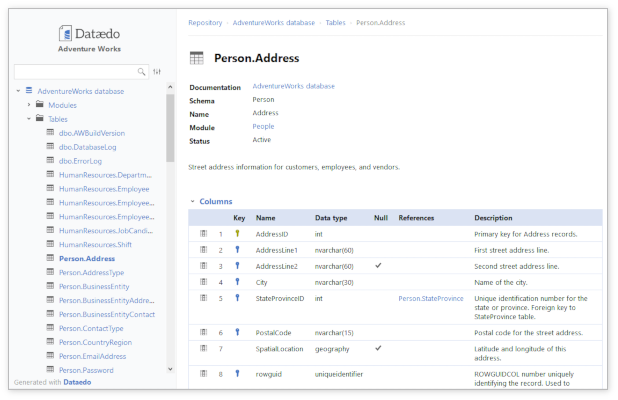Open Person.BusinessEntityContact table
The height and width of the screenshot is (400, 618).
[x=107, y=314]
